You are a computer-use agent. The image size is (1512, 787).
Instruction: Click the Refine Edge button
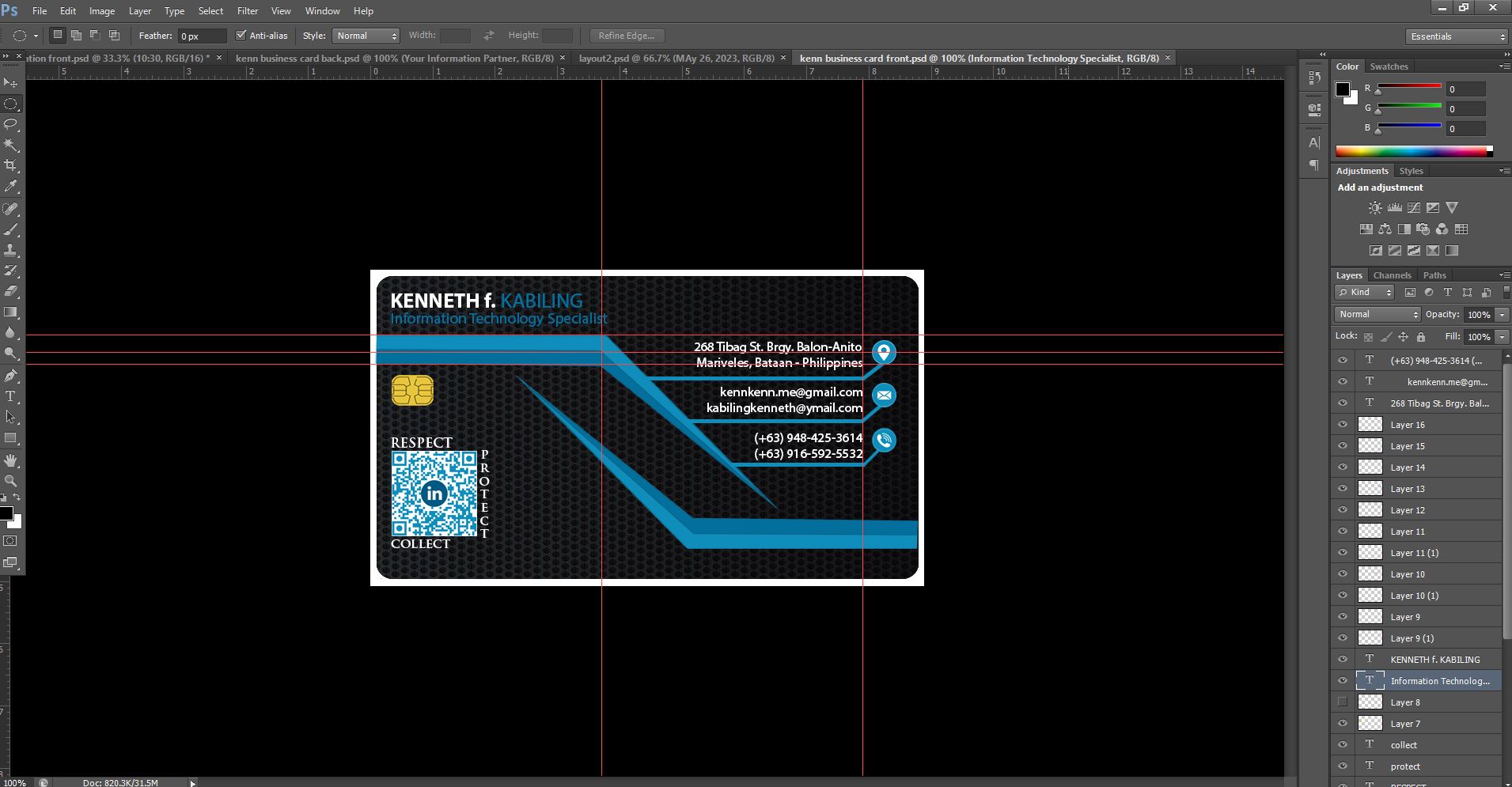pyautogui.click(x=627, y=36)
